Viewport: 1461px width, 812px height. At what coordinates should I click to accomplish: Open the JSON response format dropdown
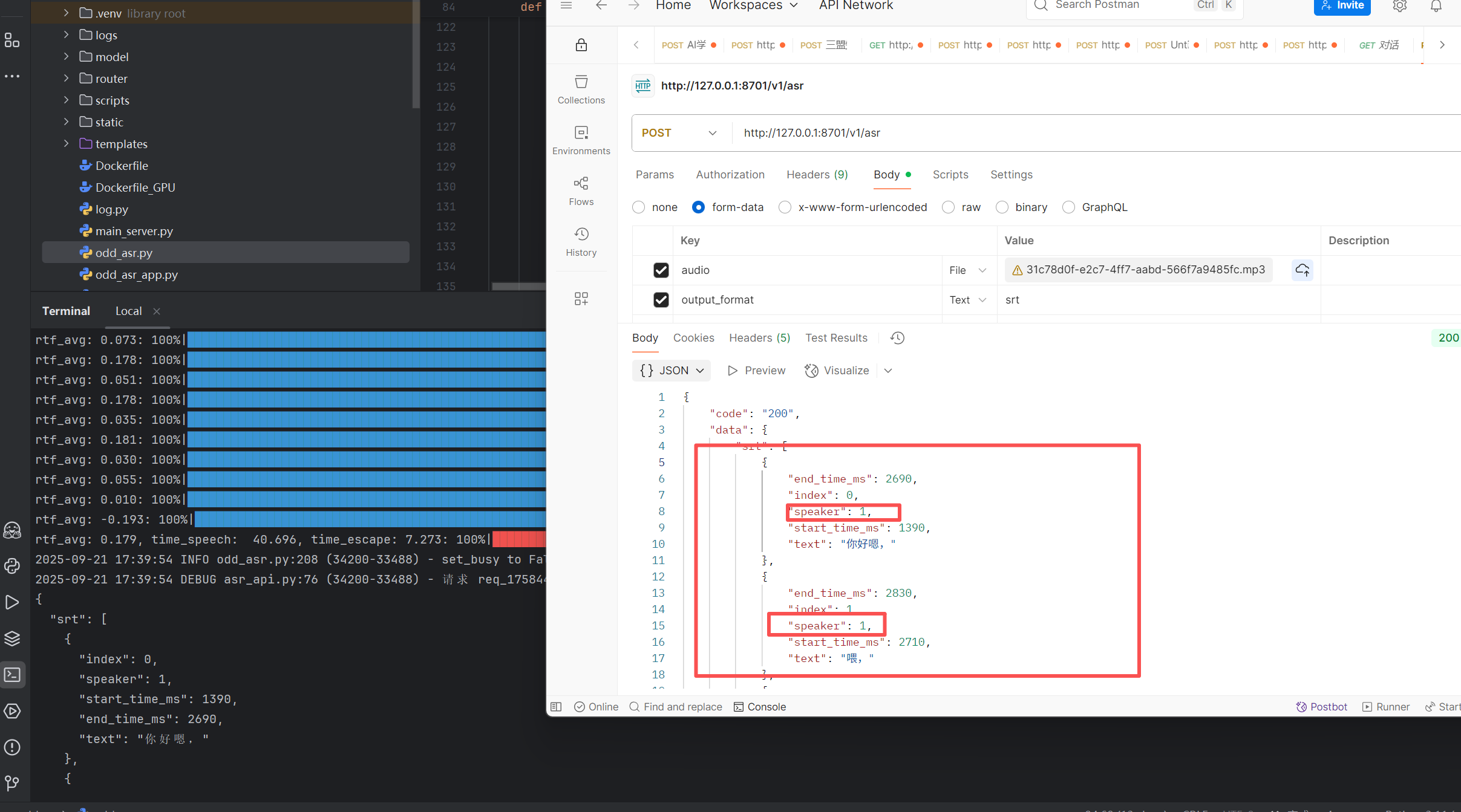point(672,371)
